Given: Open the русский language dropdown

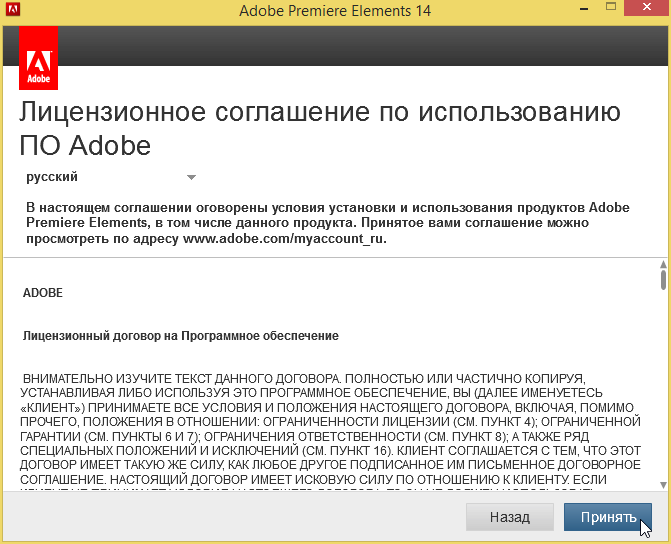Looking at the screenshot, I should coord(111,177).
